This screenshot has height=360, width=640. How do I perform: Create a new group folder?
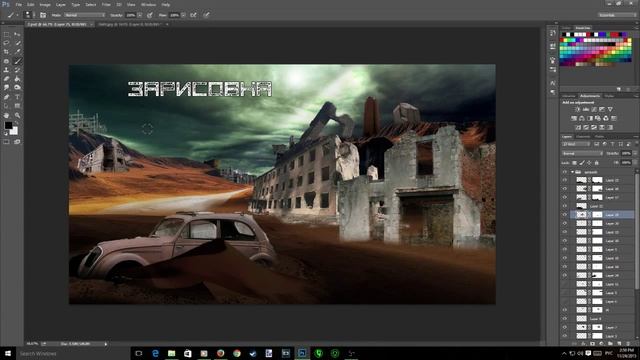coord(610,344)
